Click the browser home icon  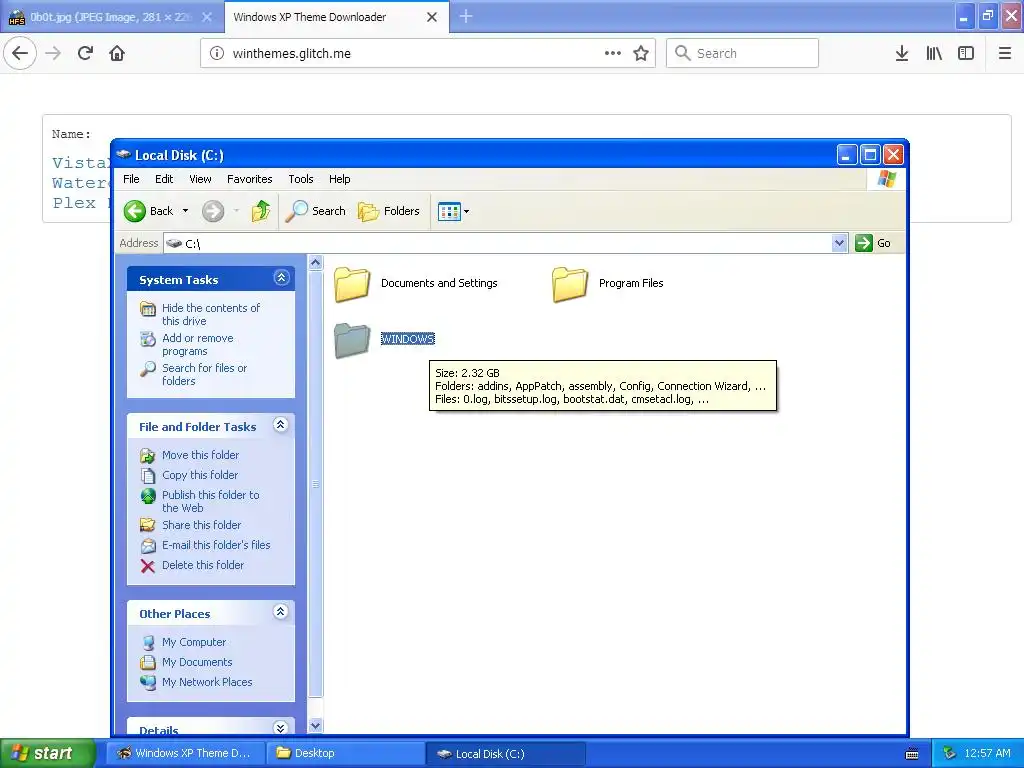[x=117, y=53]
